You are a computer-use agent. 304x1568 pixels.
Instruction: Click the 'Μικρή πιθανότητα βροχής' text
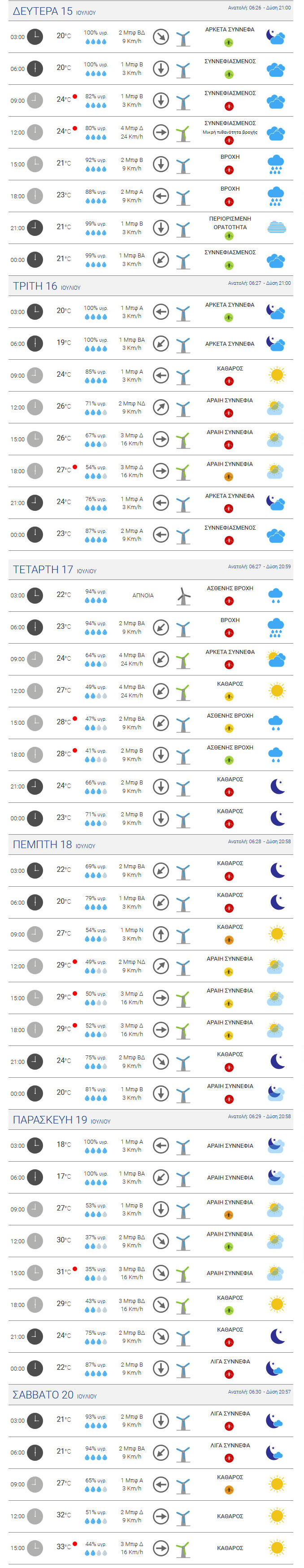click(230, 132)
